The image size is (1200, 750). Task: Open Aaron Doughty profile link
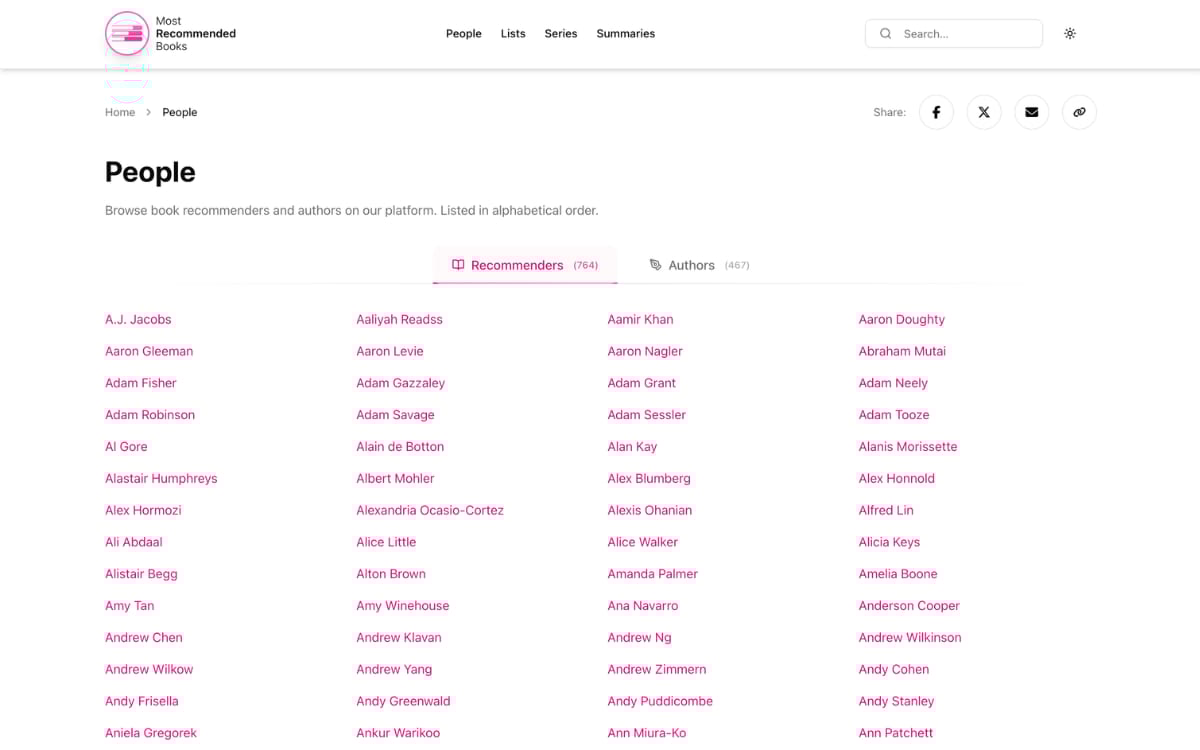pyautogui.click(x=902, y=319)
